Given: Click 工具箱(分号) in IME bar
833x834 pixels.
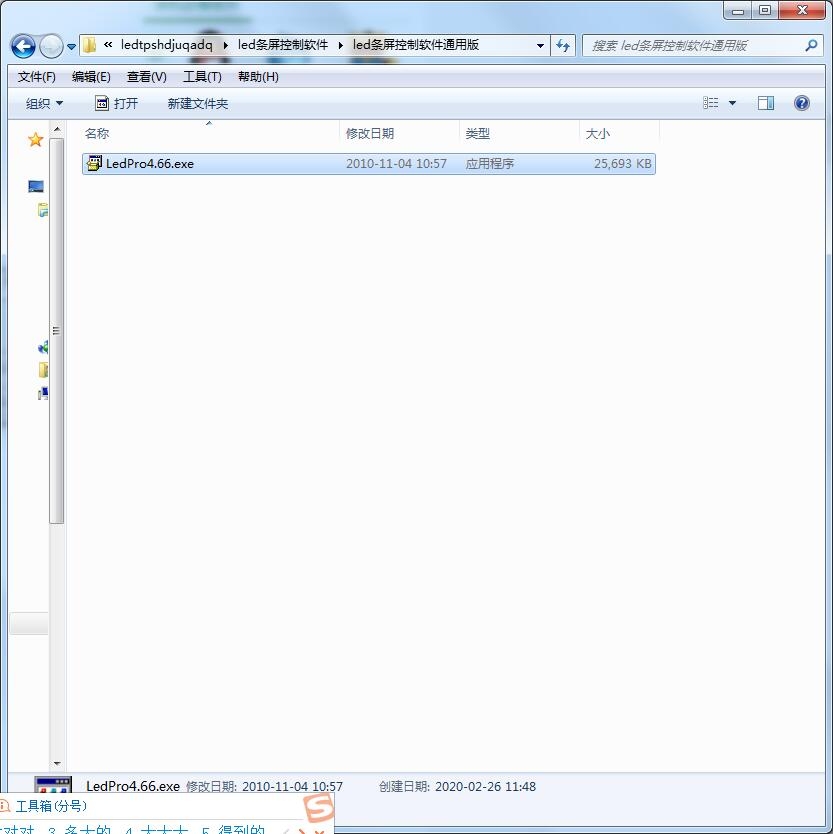Looking at the screenshot, I should (x=51, y=806).
